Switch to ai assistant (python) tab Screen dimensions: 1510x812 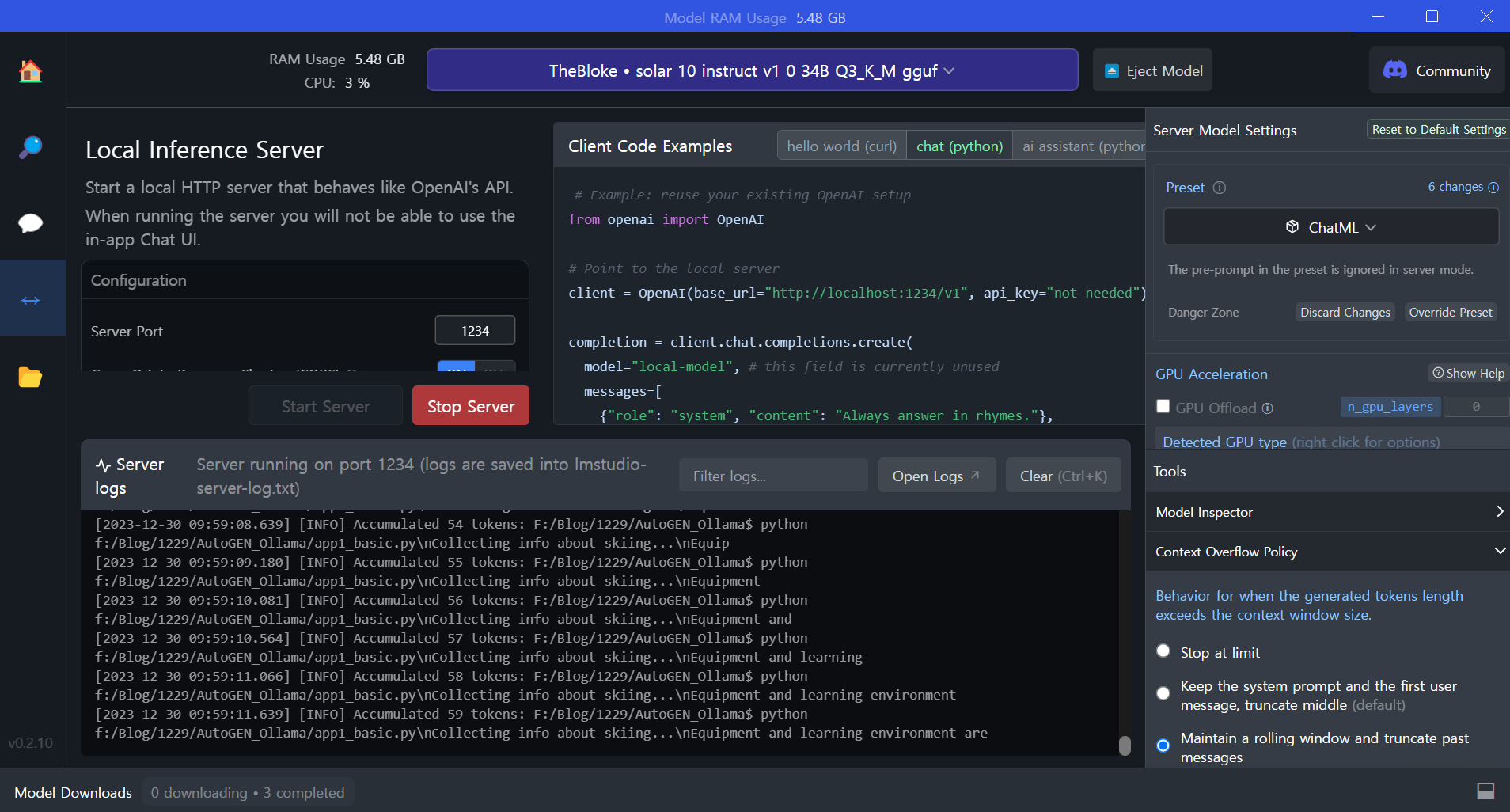coord(1080,146)
